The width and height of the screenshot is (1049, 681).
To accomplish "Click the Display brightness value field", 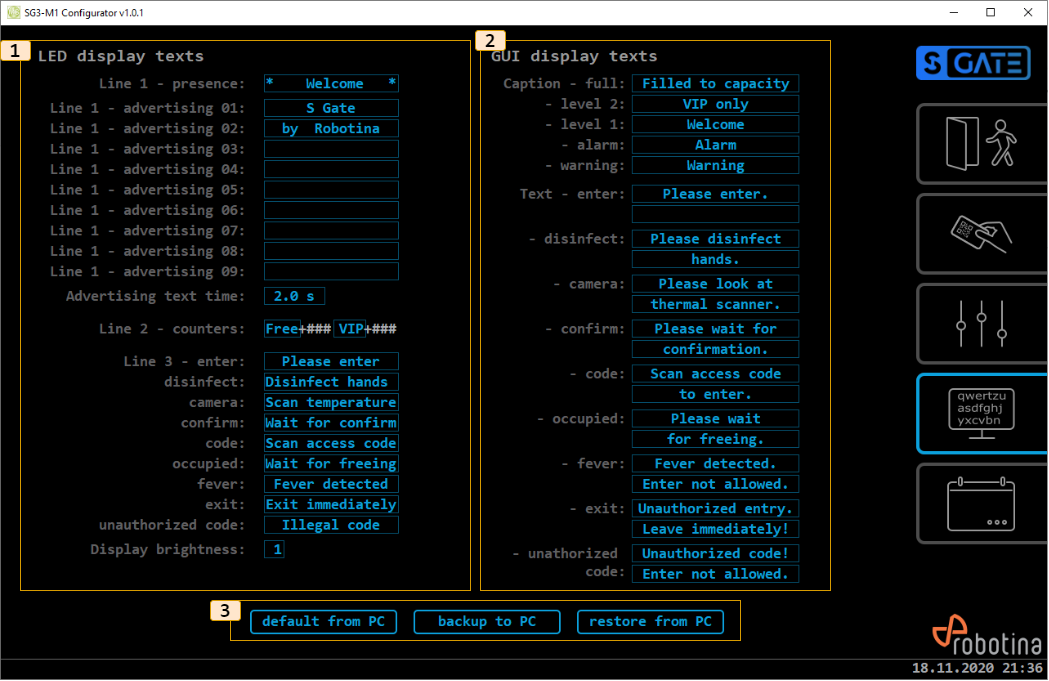I will tap(274, 549).
